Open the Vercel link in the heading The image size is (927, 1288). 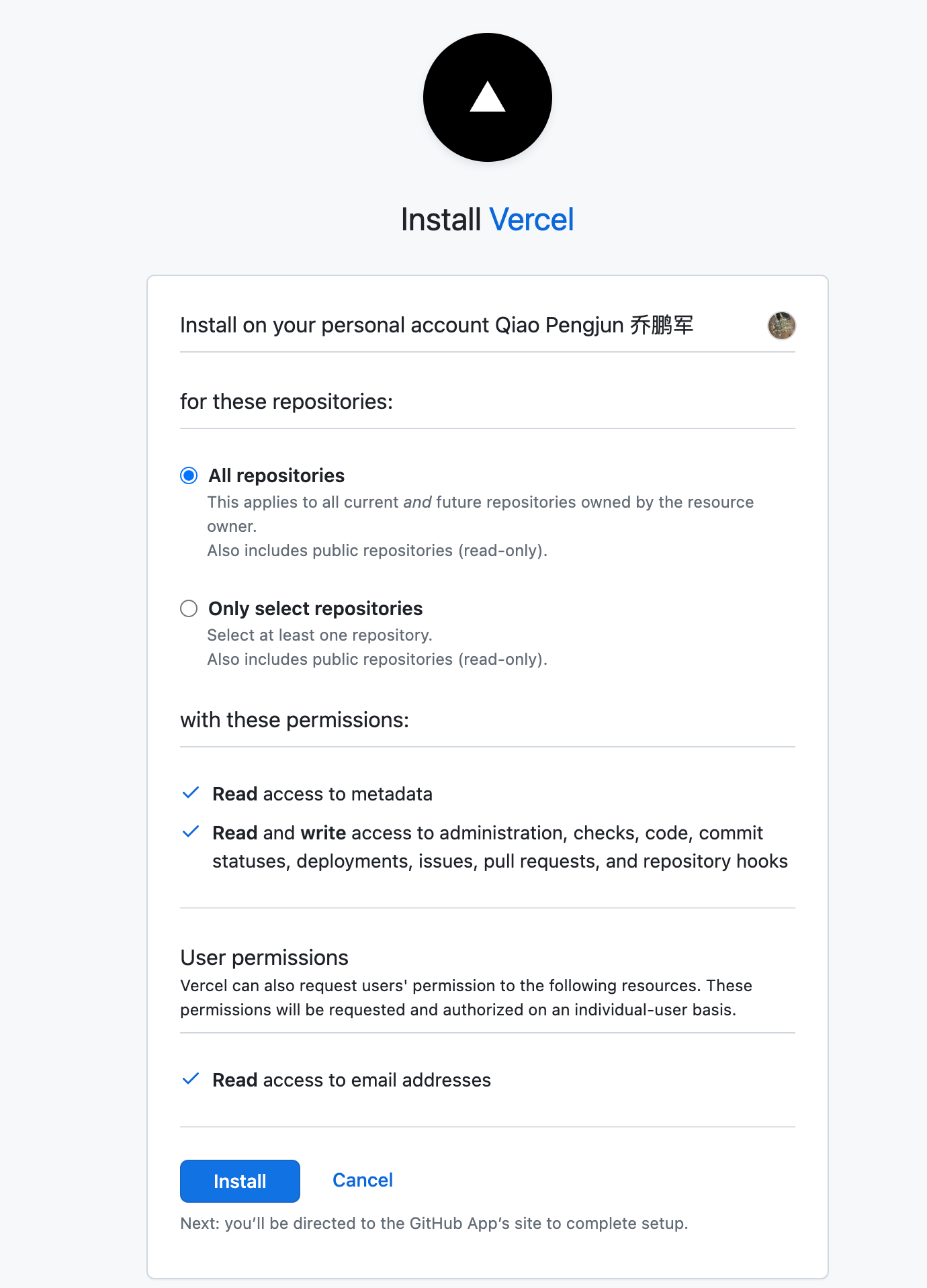pyautogui.click(x=531, y=220)
